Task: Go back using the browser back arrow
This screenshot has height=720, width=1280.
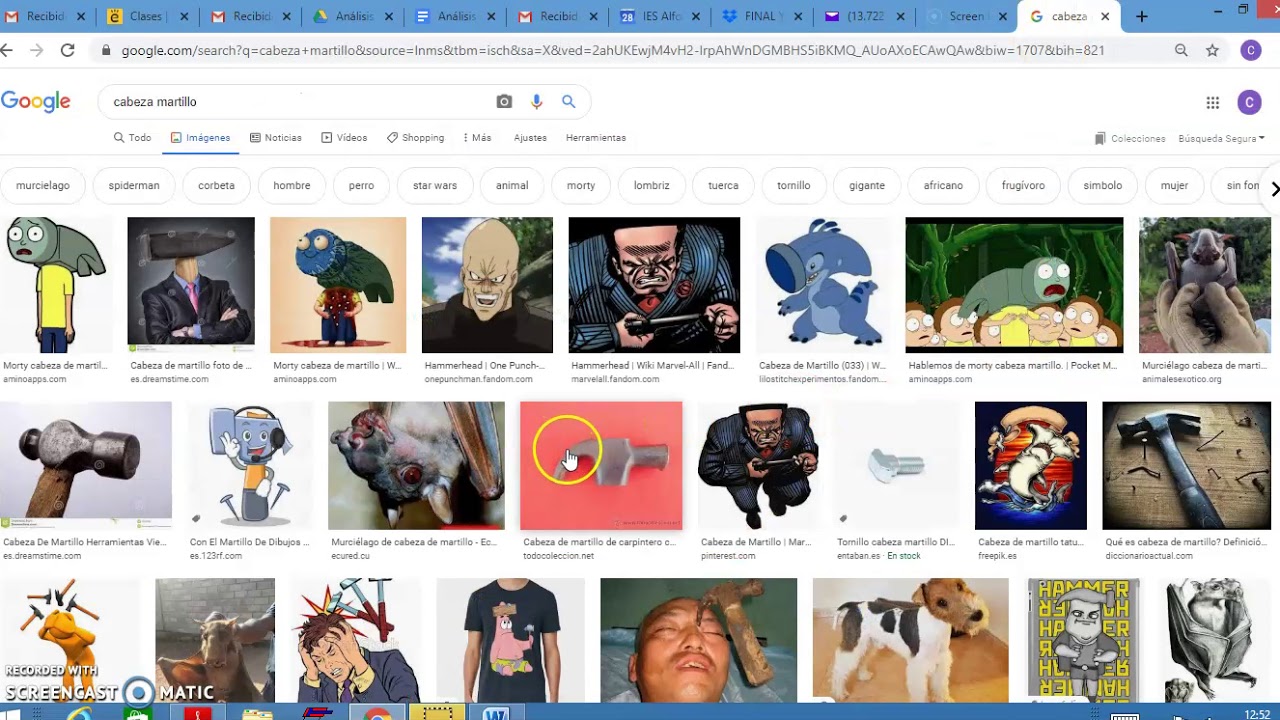Action: (8, 50)
